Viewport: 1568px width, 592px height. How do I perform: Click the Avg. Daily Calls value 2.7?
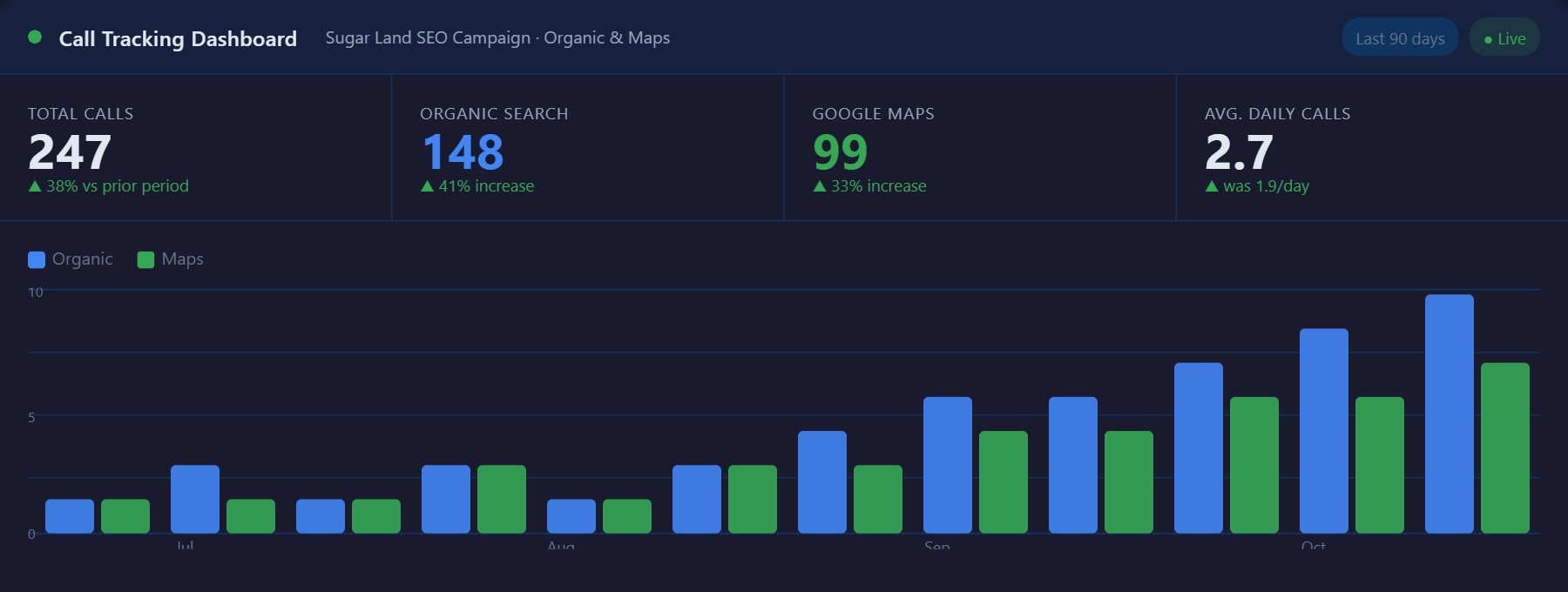pyautogui.click(x=1239, y=152)
